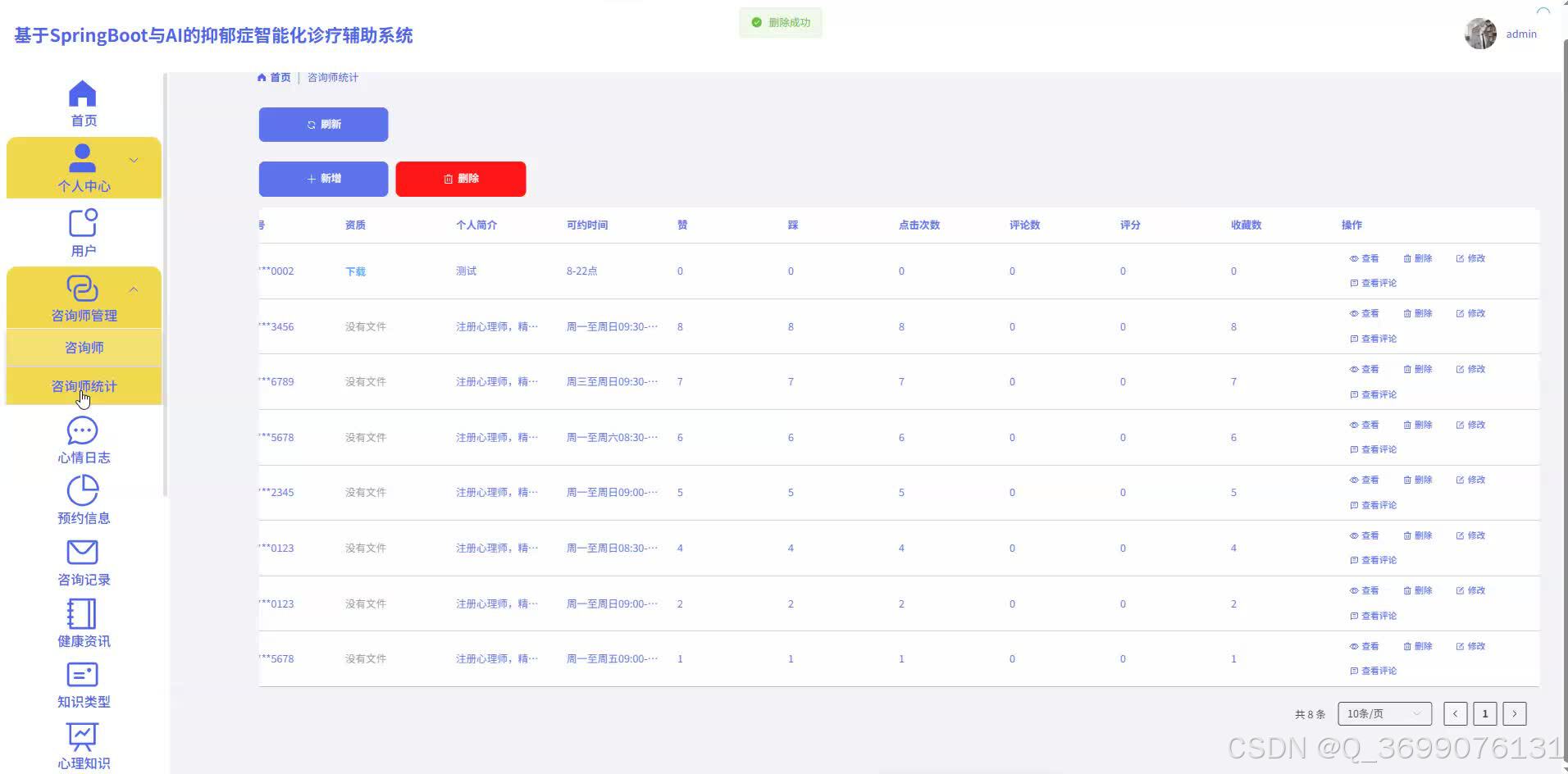1568x774 pixels.
Task: Open 知识类型 card icon
Action: click(82, 675)
